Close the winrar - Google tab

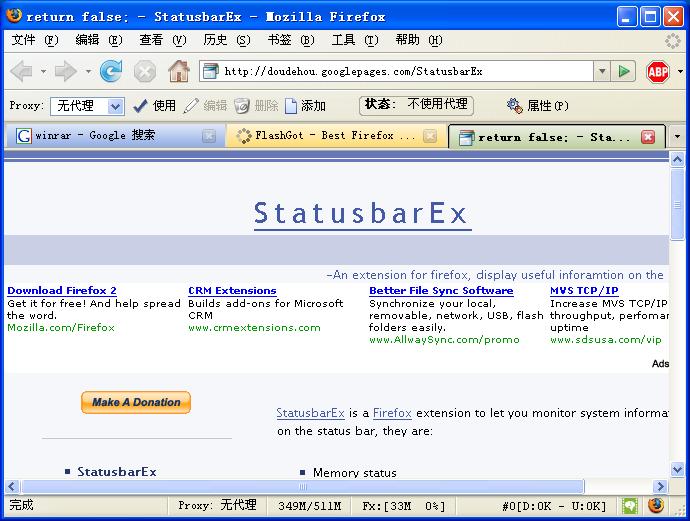(x=209, y=136)
